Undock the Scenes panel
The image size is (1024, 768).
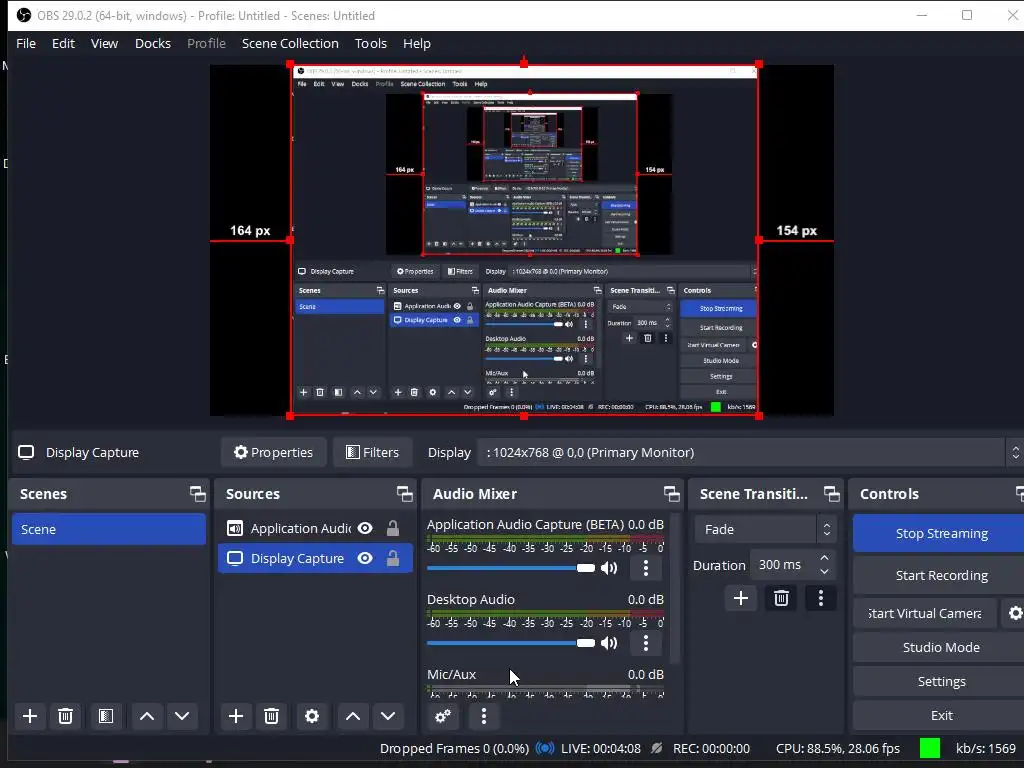pyautogui.click(x=197, y=494)
